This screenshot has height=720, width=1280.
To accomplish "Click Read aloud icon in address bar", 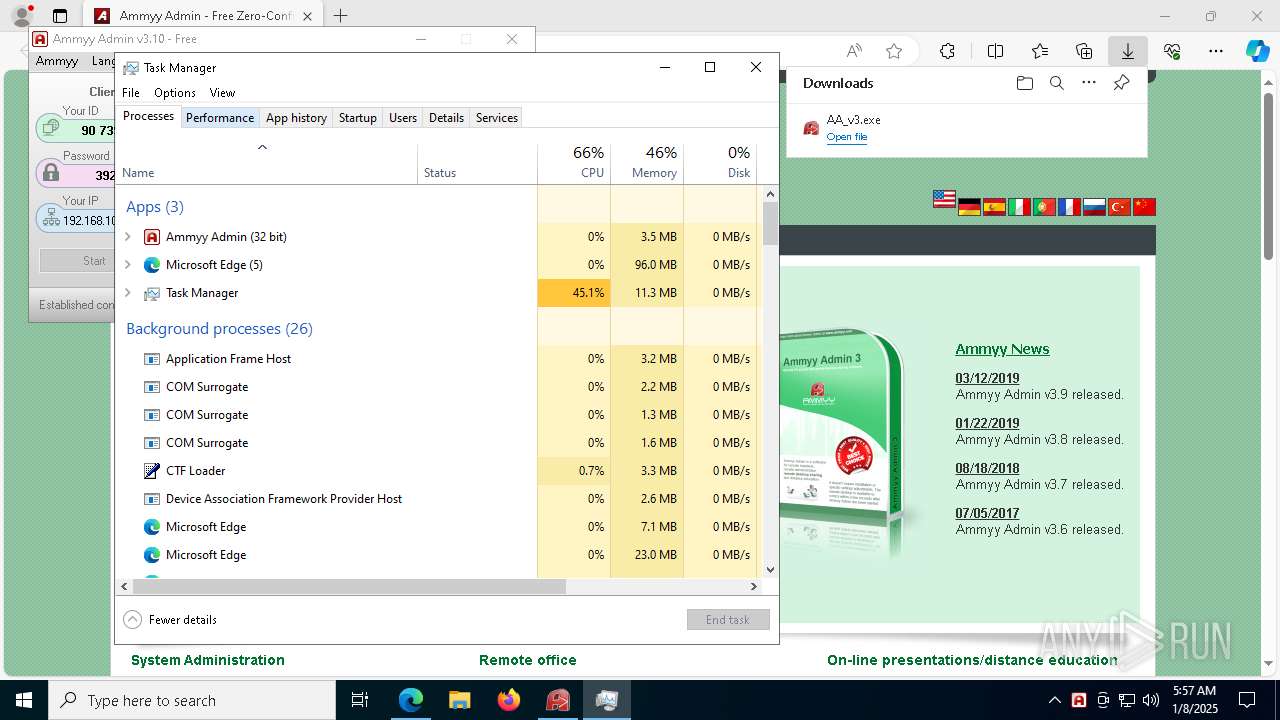I will [x=854, y=51].
